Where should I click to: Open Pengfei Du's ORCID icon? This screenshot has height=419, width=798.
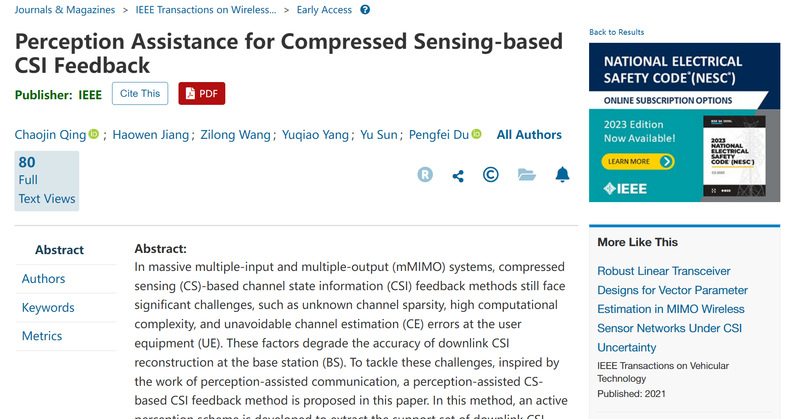[x=477, y=135]
